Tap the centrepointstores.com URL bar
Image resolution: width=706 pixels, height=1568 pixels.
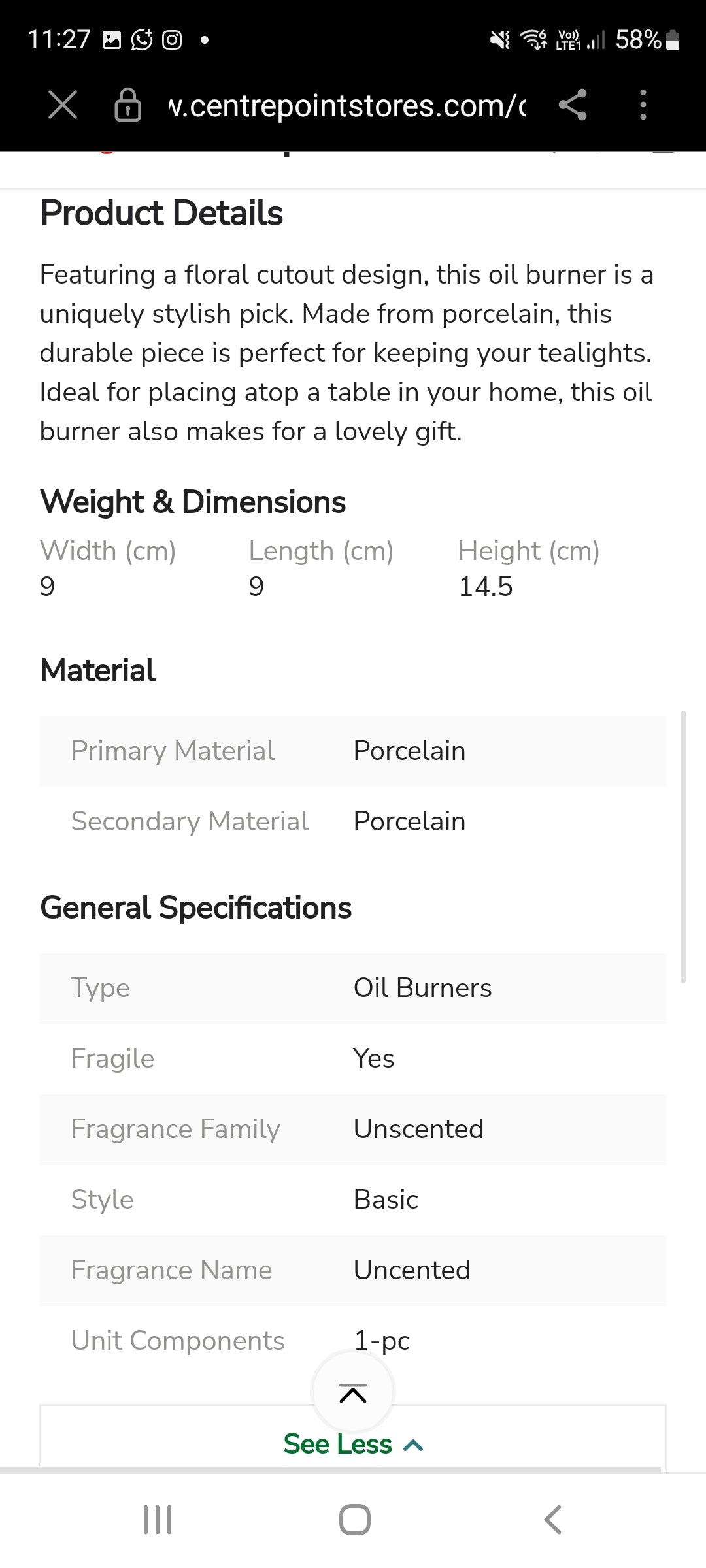346,106
